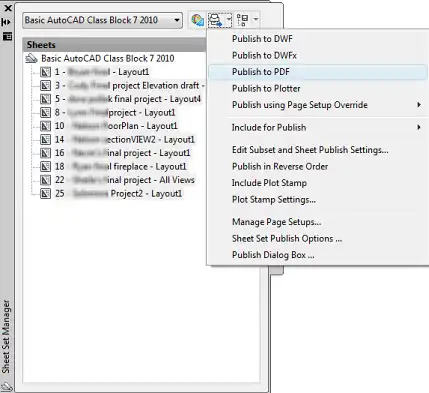Select sheet 25 Project2 - Layout1

[x=118, y=194]
